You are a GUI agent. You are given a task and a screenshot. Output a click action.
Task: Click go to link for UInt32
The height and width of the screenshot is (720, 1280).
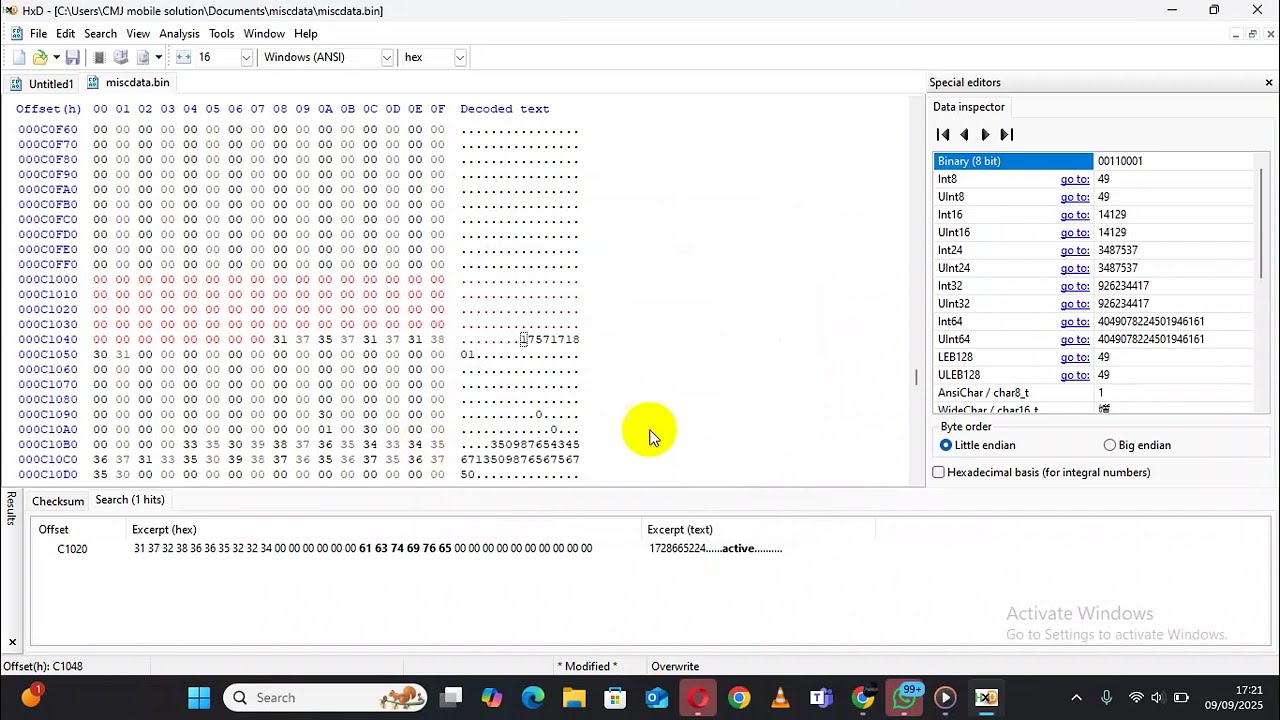click(1075, 304)
